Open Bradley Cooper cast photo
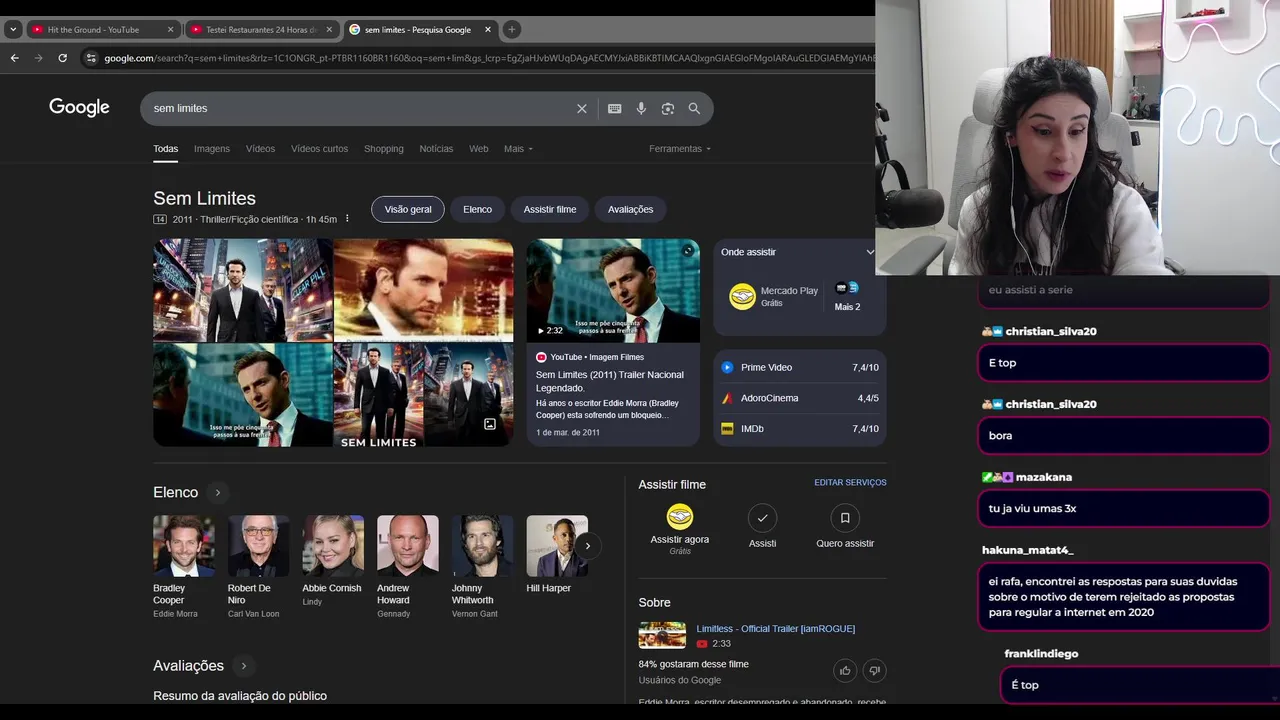 pyautogui.click(x=184, y=546)
